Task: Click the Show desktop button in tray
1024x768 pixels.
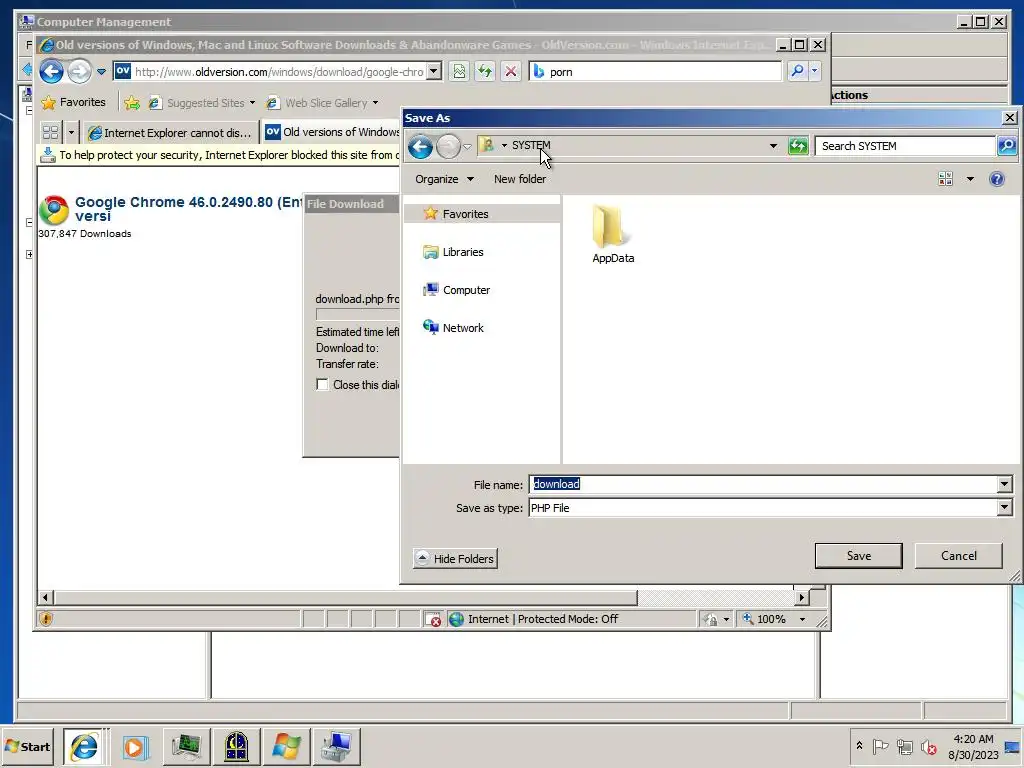Action: click(1014, 747)
